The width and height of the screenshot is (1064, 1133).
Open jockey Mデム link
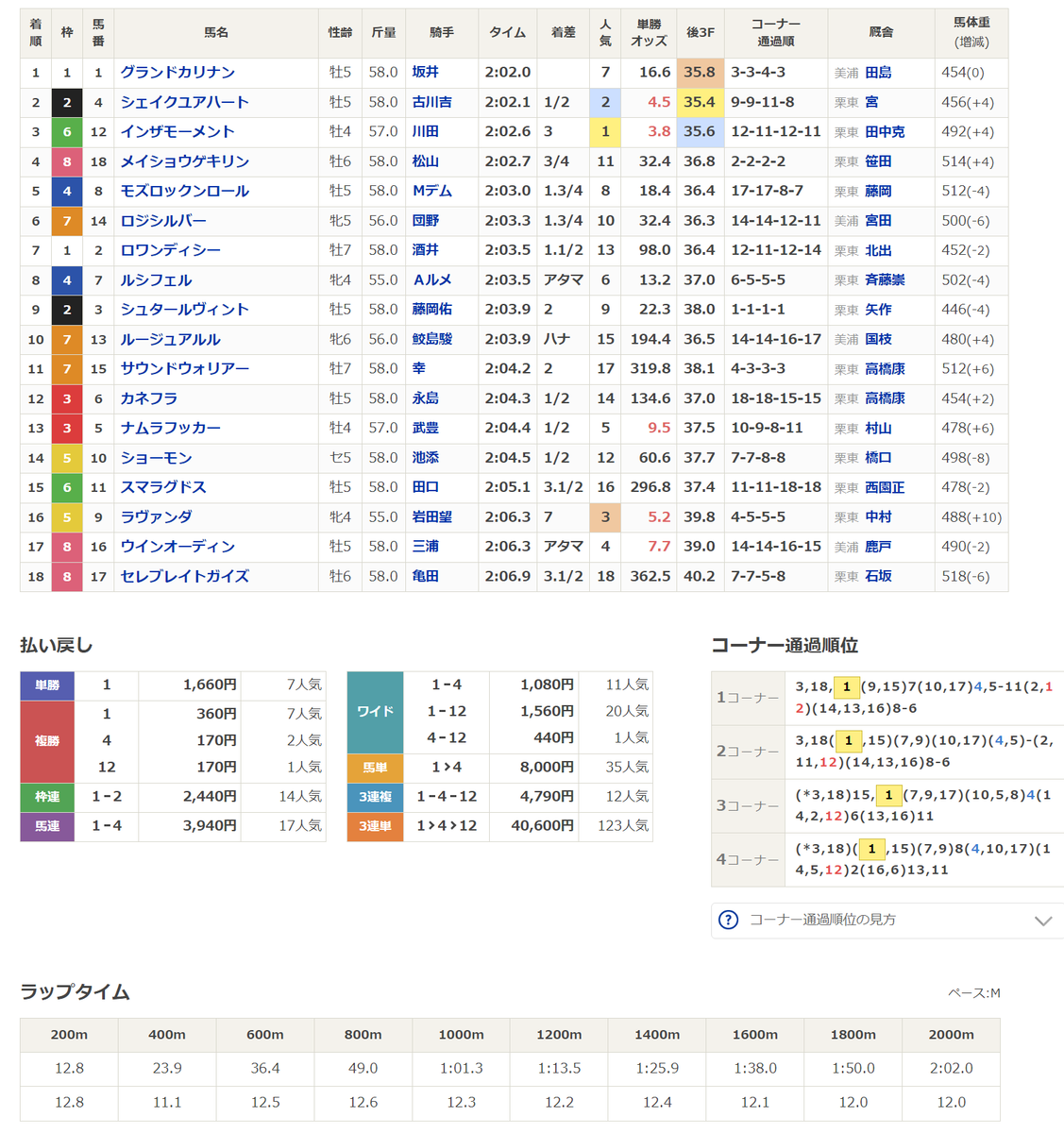pyautogui.click(x=432, y=191)
